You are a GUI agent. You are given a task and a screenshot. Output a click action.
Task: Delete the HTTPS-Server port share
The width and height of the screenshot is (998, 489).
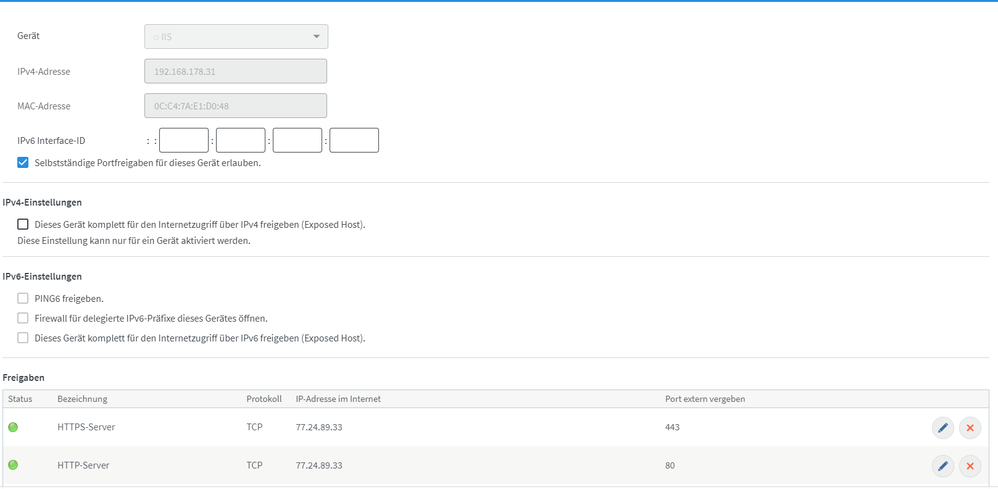pyautogui.click(x=970, y=428)
